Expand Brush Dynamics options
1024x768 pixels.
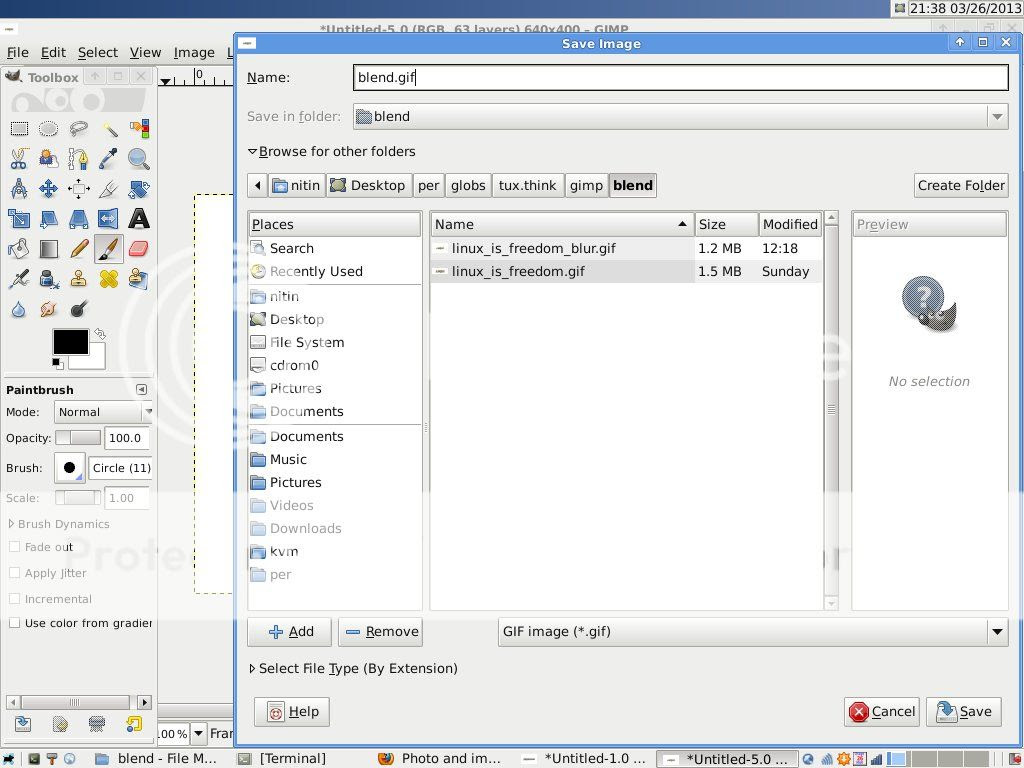tap(11, 524)
